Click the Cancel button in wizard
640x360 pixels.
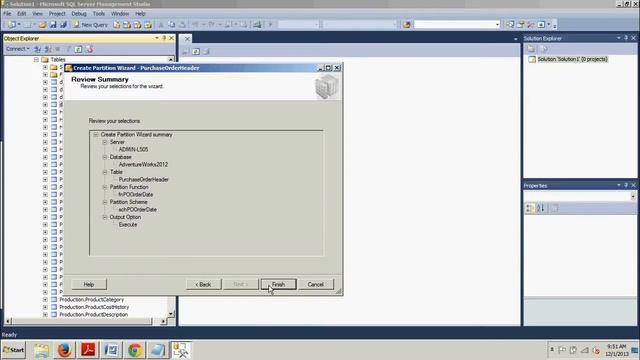pyautogui.click(x=316, y=284)
